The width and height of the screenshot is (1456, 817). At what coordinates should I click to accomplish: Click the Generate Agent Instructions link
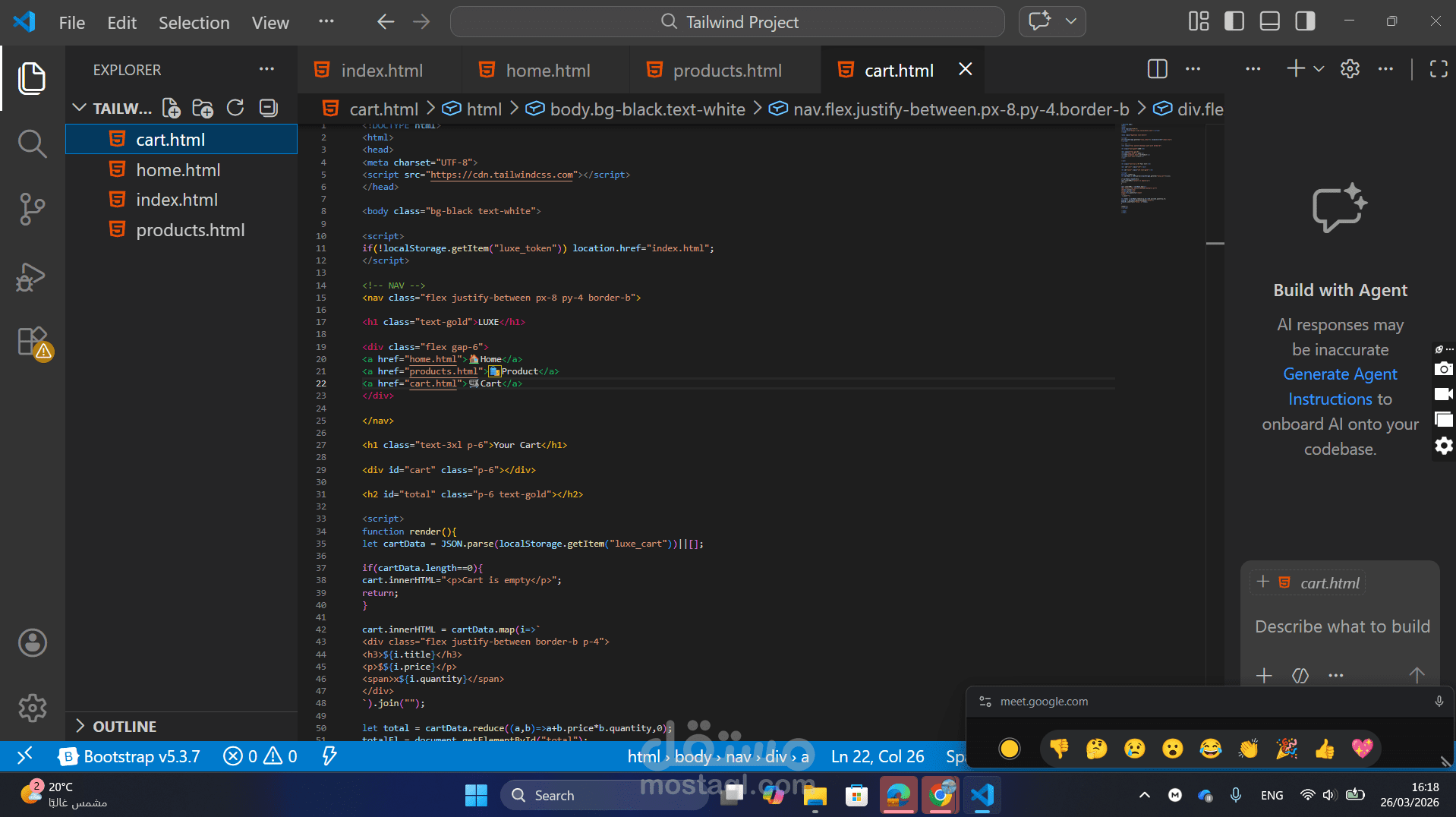[1340, 386]
